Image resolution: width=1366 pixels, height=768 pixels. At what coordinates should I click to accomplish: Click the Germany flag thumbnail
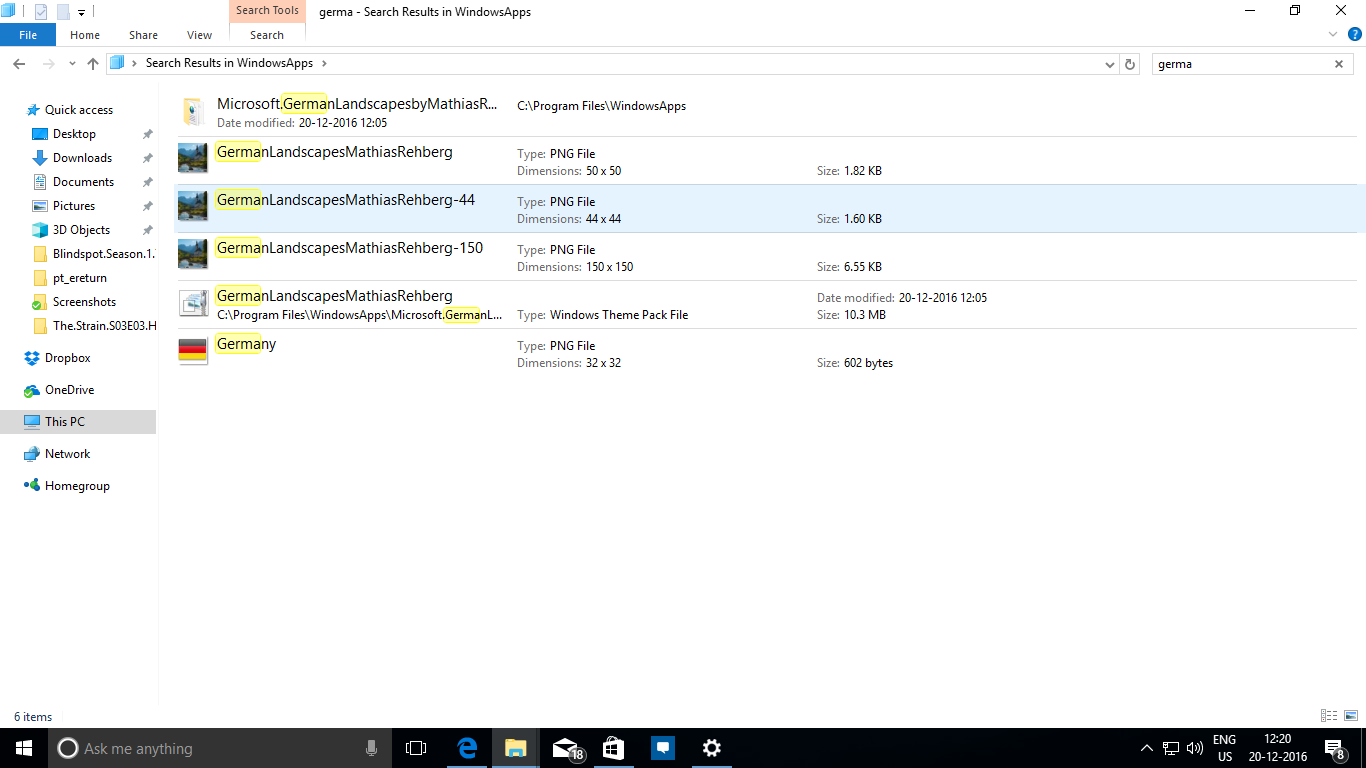point(192,351)
